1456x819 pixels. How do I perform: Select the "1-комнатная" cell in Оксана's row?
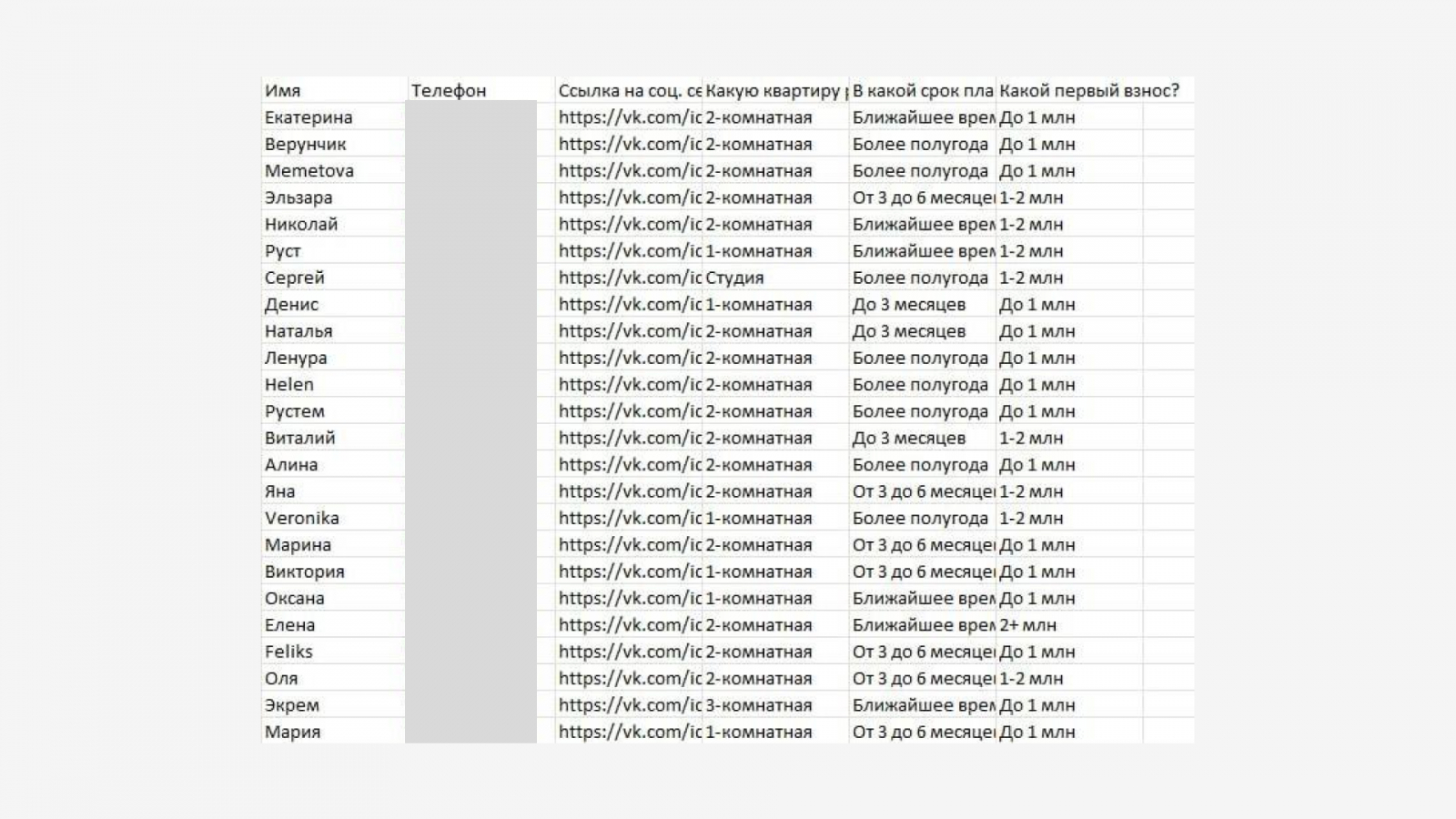point(759,598)
